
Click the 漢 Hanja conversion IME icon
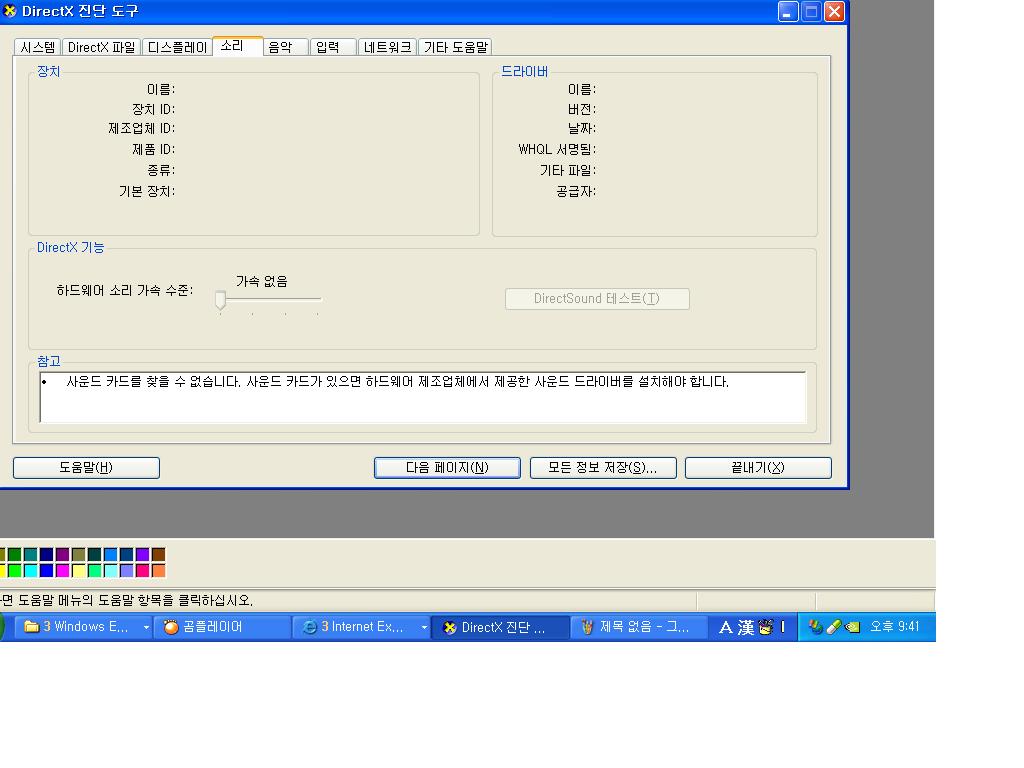[746, 628]
